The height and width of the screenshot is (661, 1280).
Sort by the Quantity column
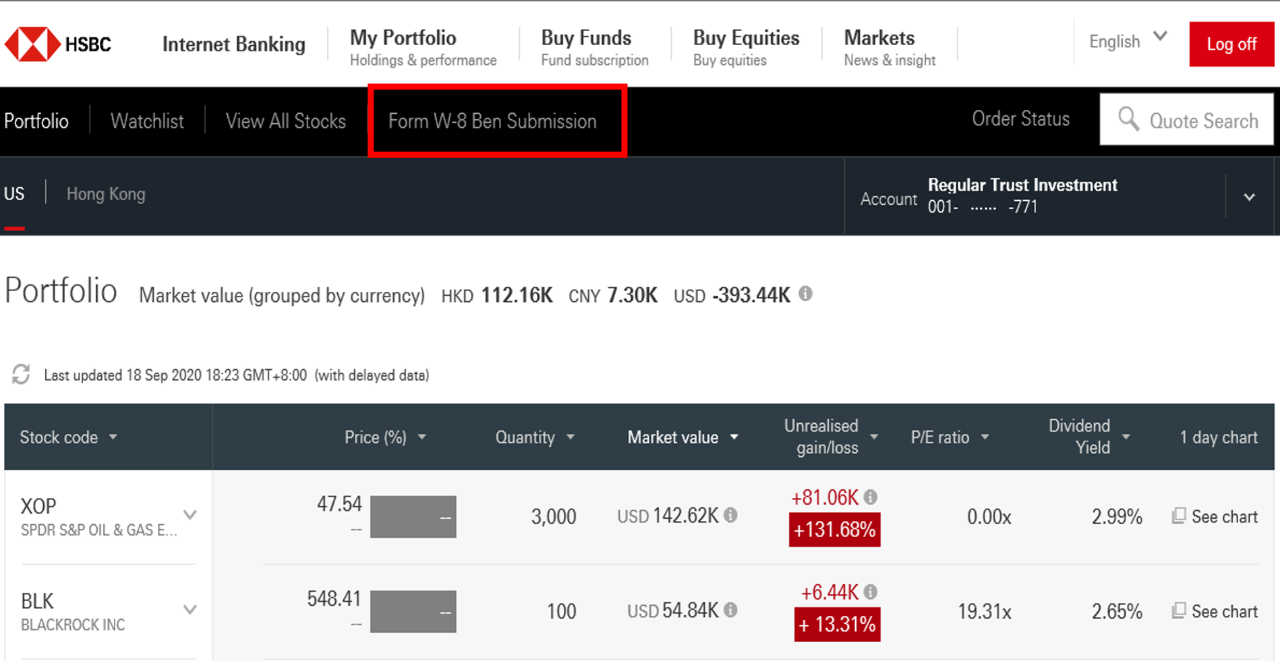coord(535,437)
